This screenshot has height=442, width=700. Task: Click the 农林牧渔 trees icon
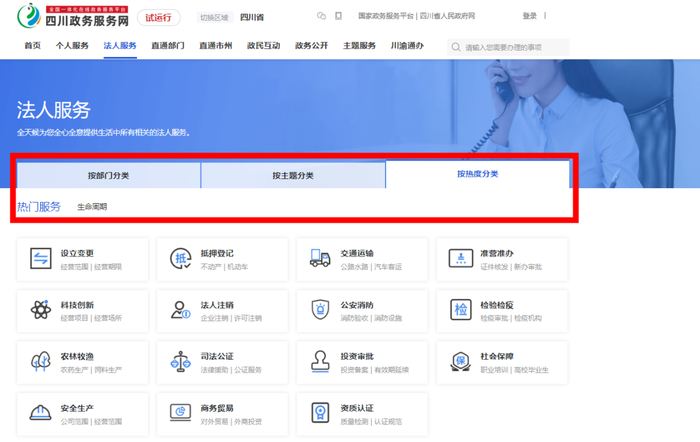pos(41,361)
